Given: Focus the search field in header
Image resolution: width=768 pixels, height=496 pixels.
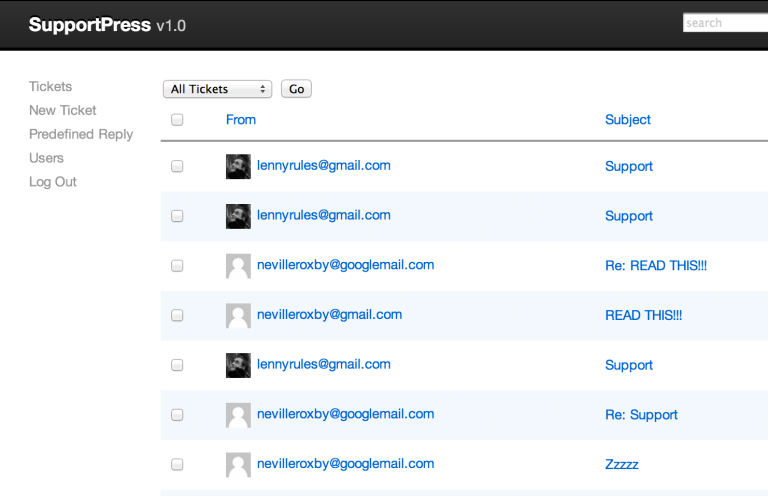Looking at the screenshot, I should click(x=725, y=23).
